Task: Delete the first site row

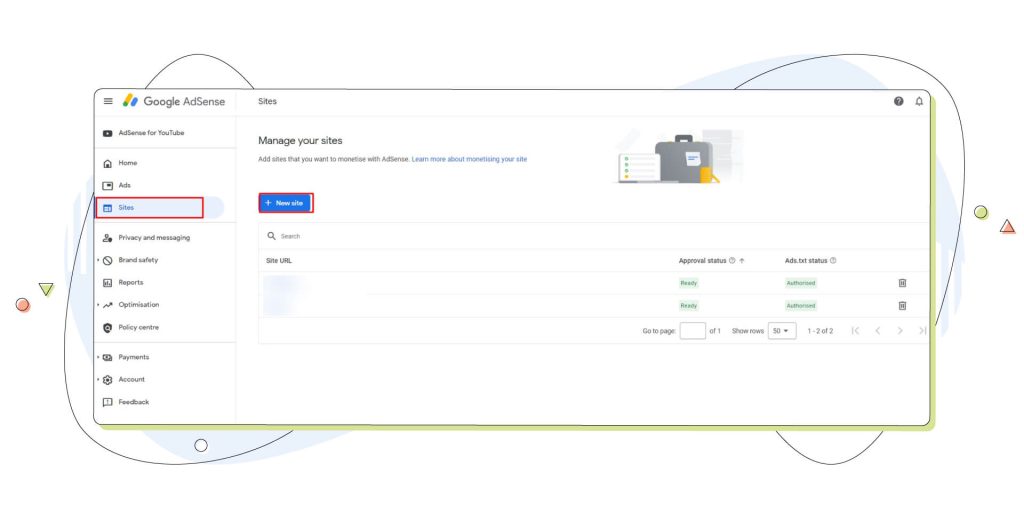Action: tap(902, 283)
